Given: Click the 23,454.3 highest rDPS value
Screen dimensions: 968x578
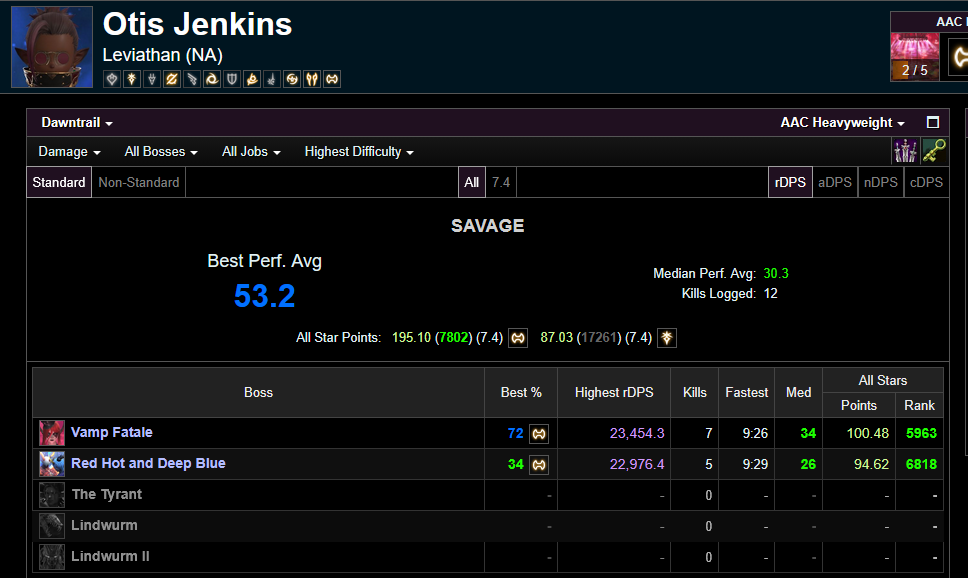Looking at the screenshot, I should pos(637,433).
